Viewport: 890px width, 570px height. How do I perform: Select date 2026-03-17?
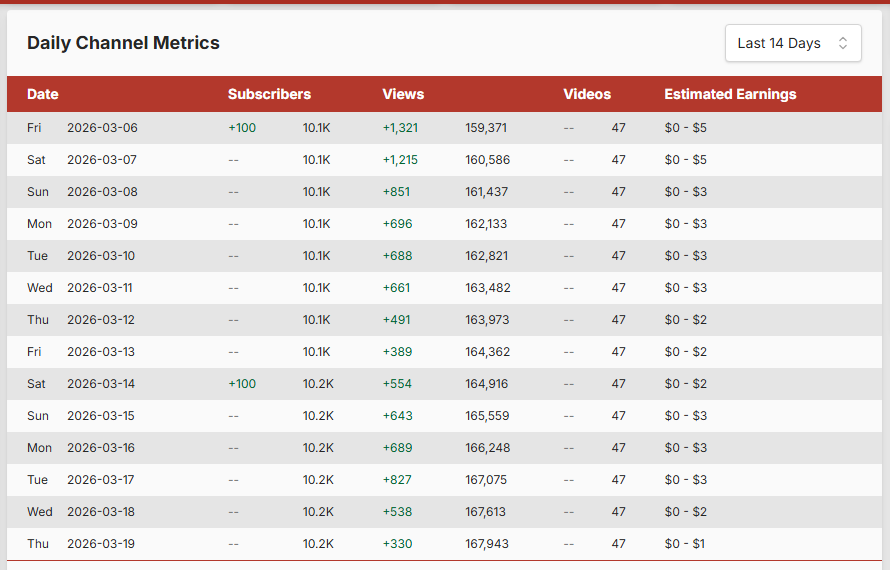100,480
